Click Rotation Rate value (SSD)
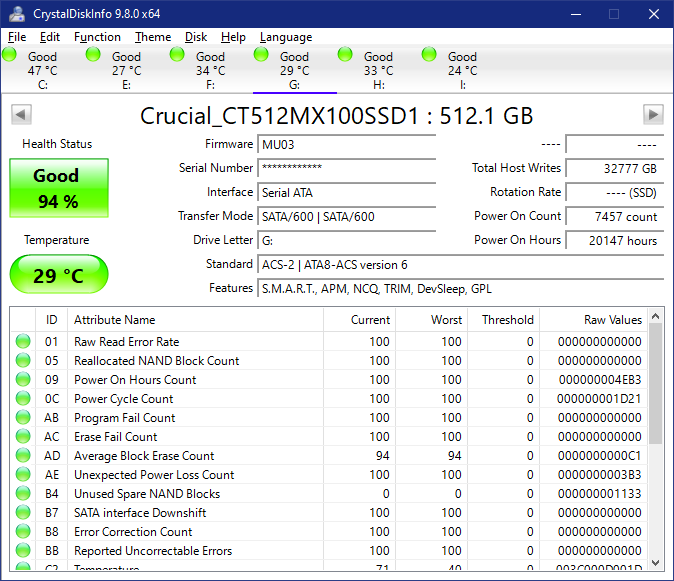674x581 pixels. pyautogui.click(x=615, y=192)
